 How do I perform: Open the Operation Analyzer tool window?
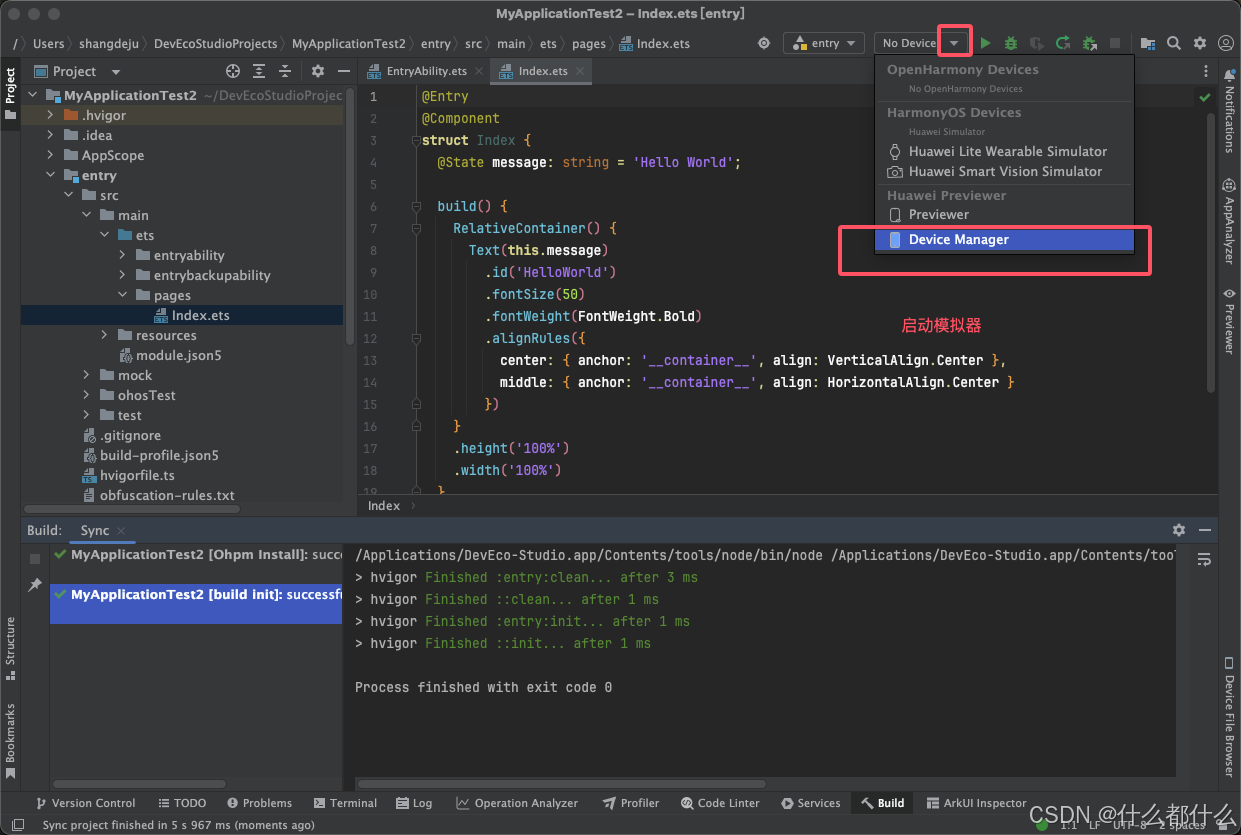click(517, 803)
